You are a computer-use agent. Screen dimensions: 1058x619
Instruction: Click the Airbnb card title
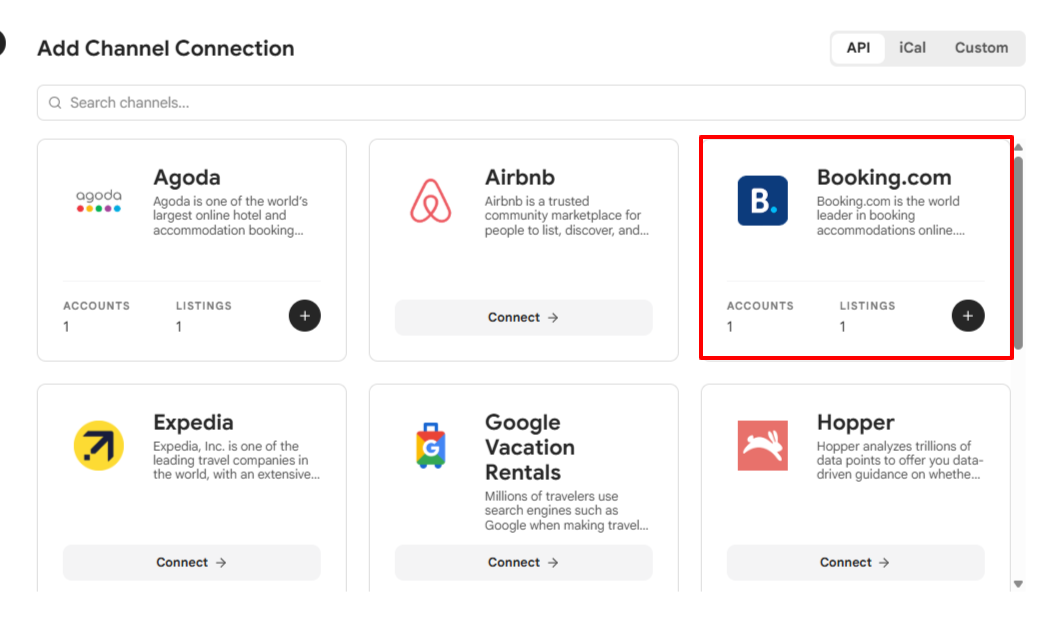pyautogui.click(x=520, y=177)
